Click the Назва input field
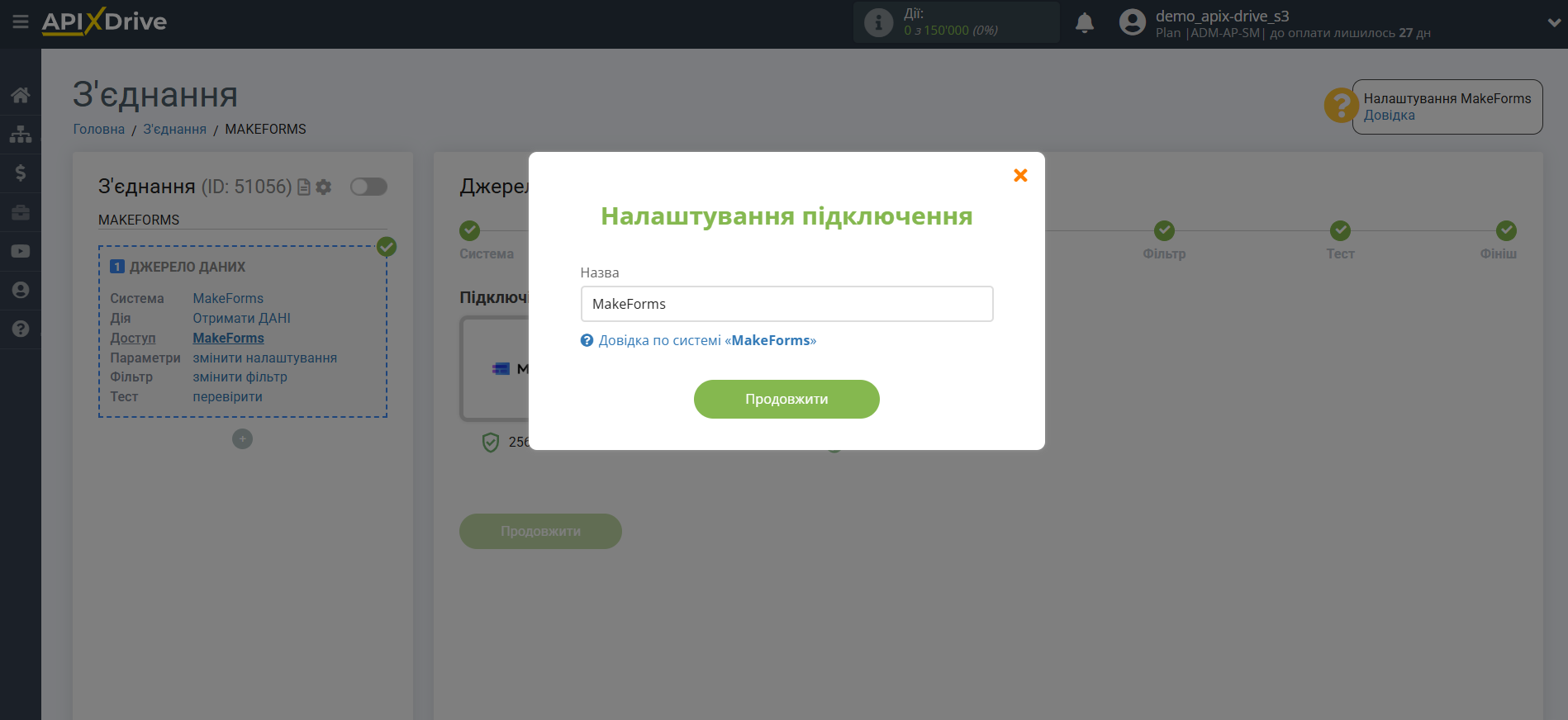Screen dimensions: 1568x720 point(786,304)
